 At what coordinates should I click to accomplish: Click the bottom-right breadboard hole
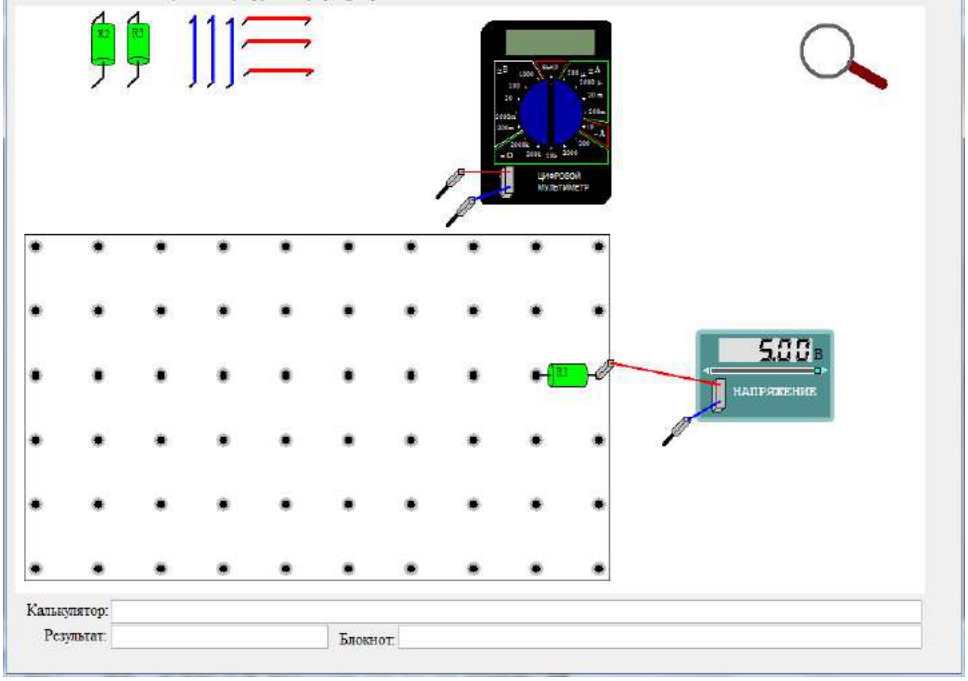tap(598, 569)
